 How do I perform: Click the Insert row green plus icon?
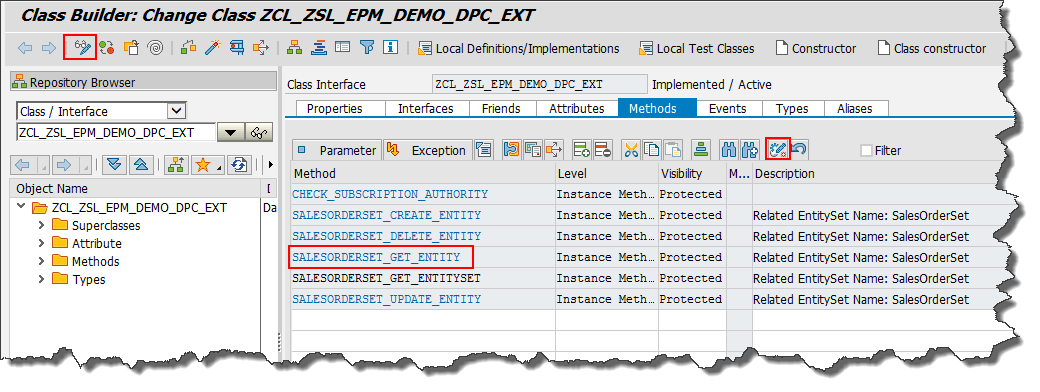click(582, 150)
